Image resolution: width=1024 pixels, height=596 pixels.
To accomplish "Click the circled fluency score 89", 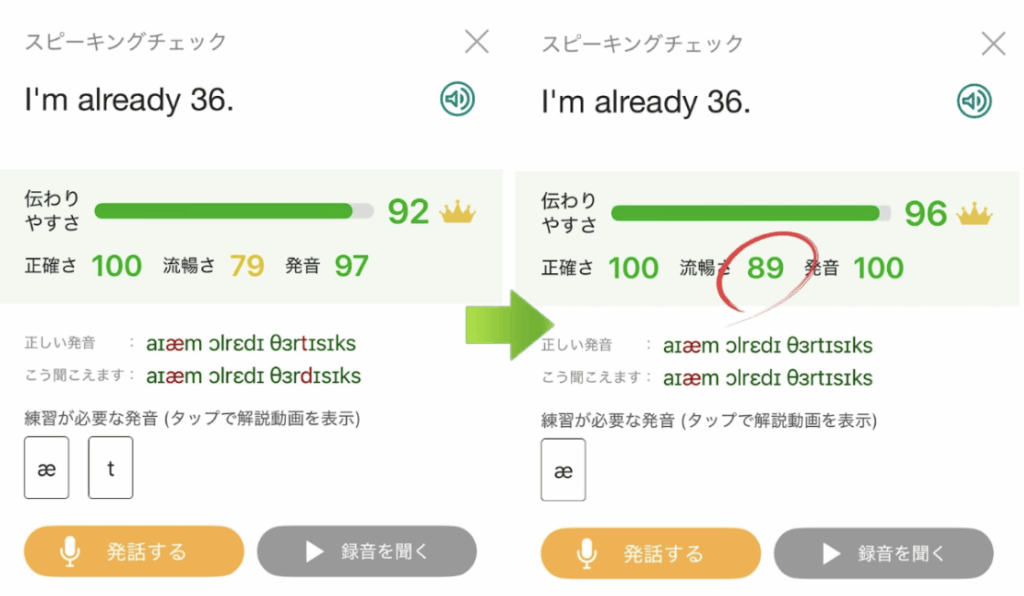I will tap(766, 268).
